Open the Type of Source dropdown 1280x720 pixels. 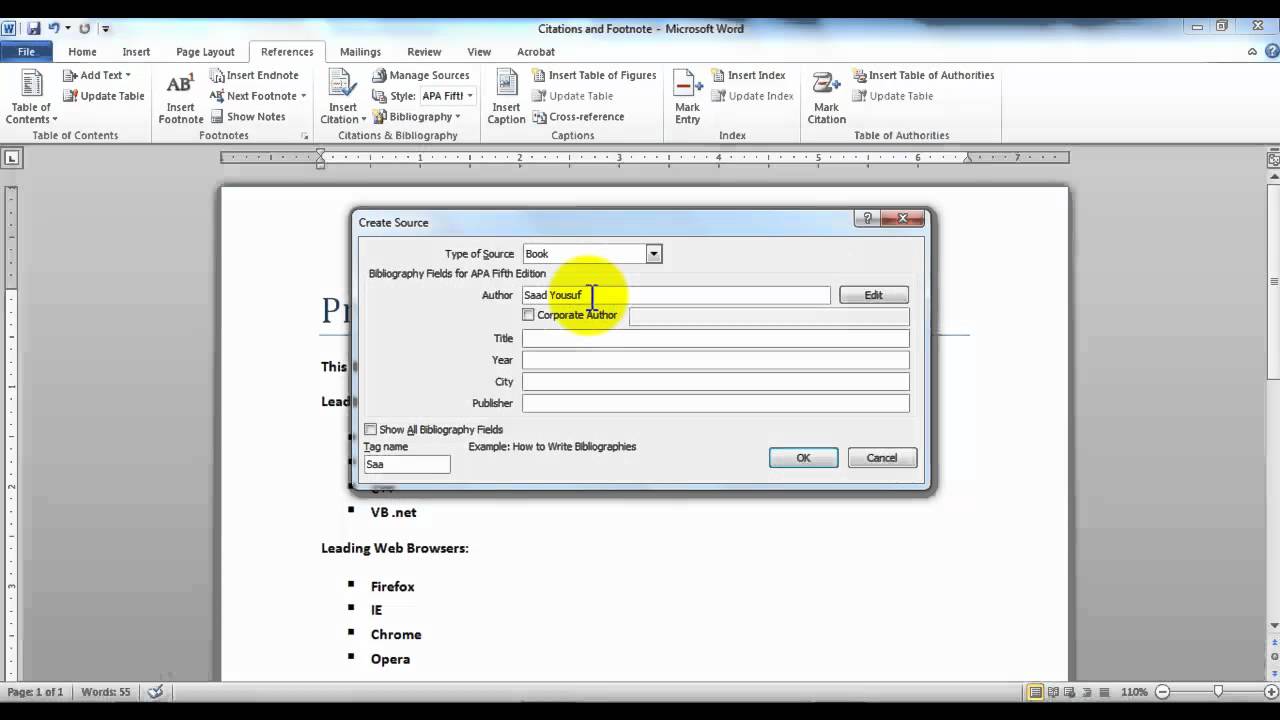[653, 254]
